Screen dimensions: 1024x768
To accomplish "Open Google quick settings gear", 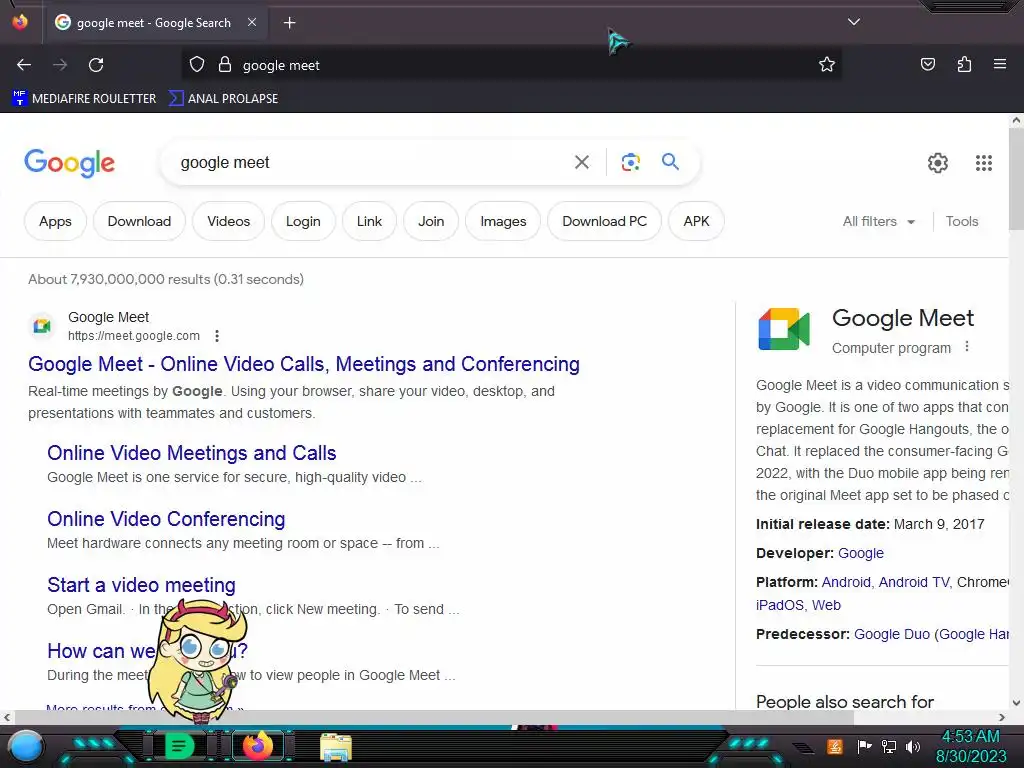I will pyautogui.click(x=938, y=163).
